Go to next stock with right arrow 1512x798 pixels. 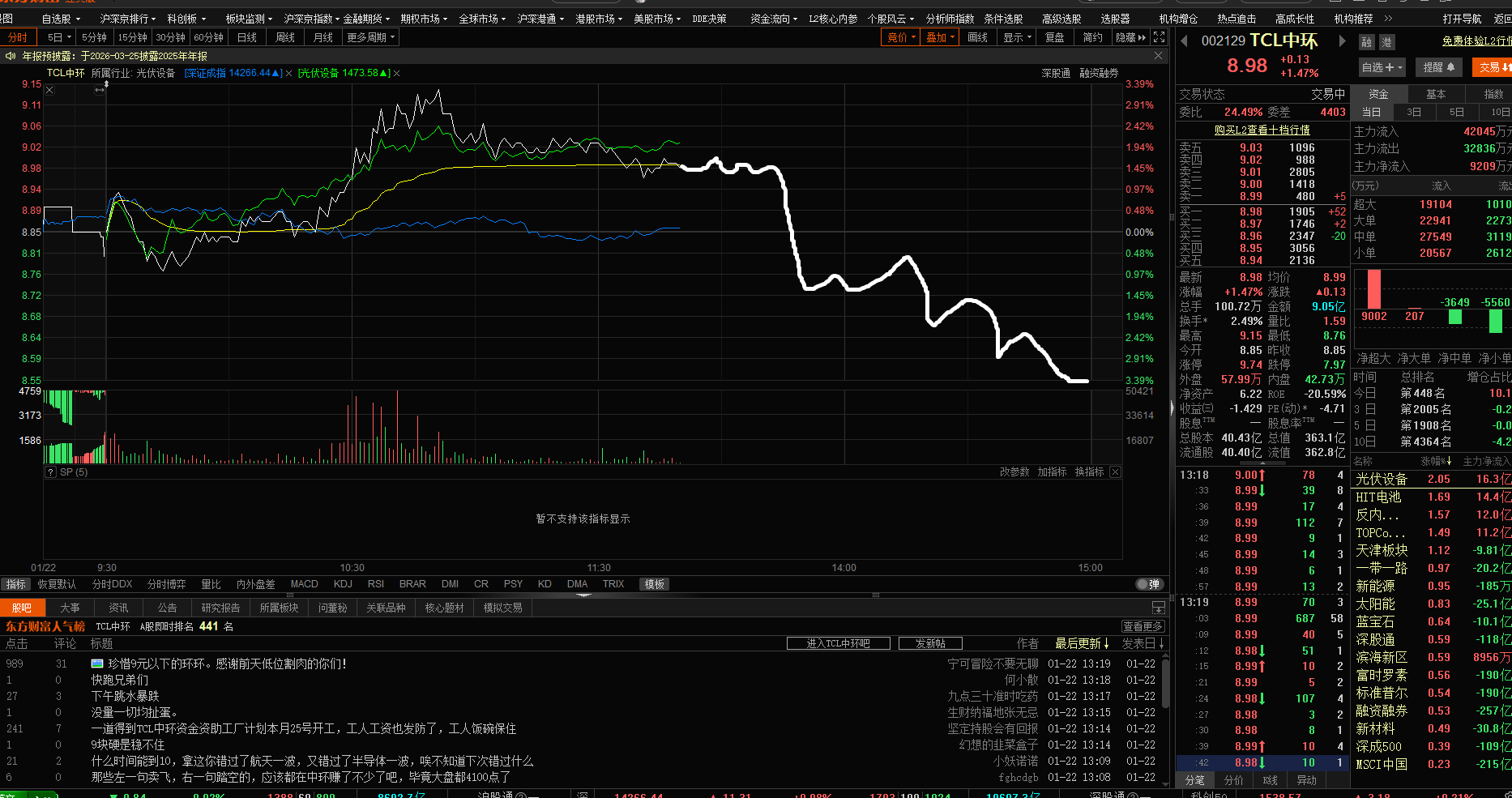tap(1342, 41)
